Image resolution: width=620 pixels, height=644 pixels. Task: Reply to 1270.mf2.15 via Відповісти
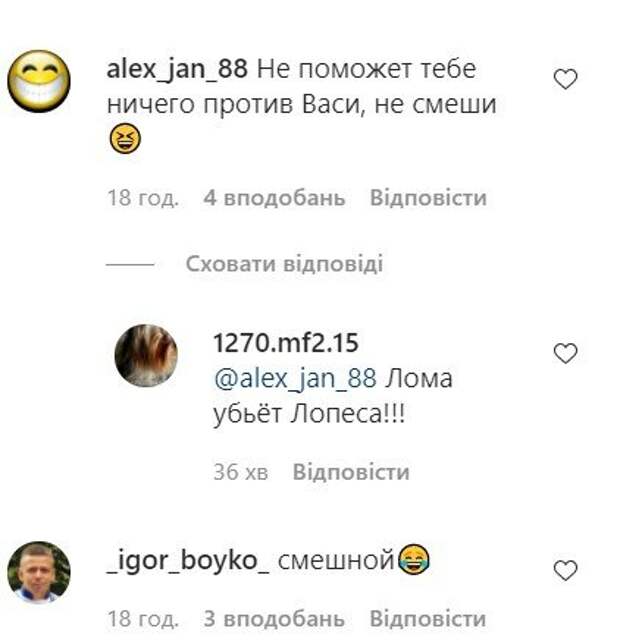(351, 472)
